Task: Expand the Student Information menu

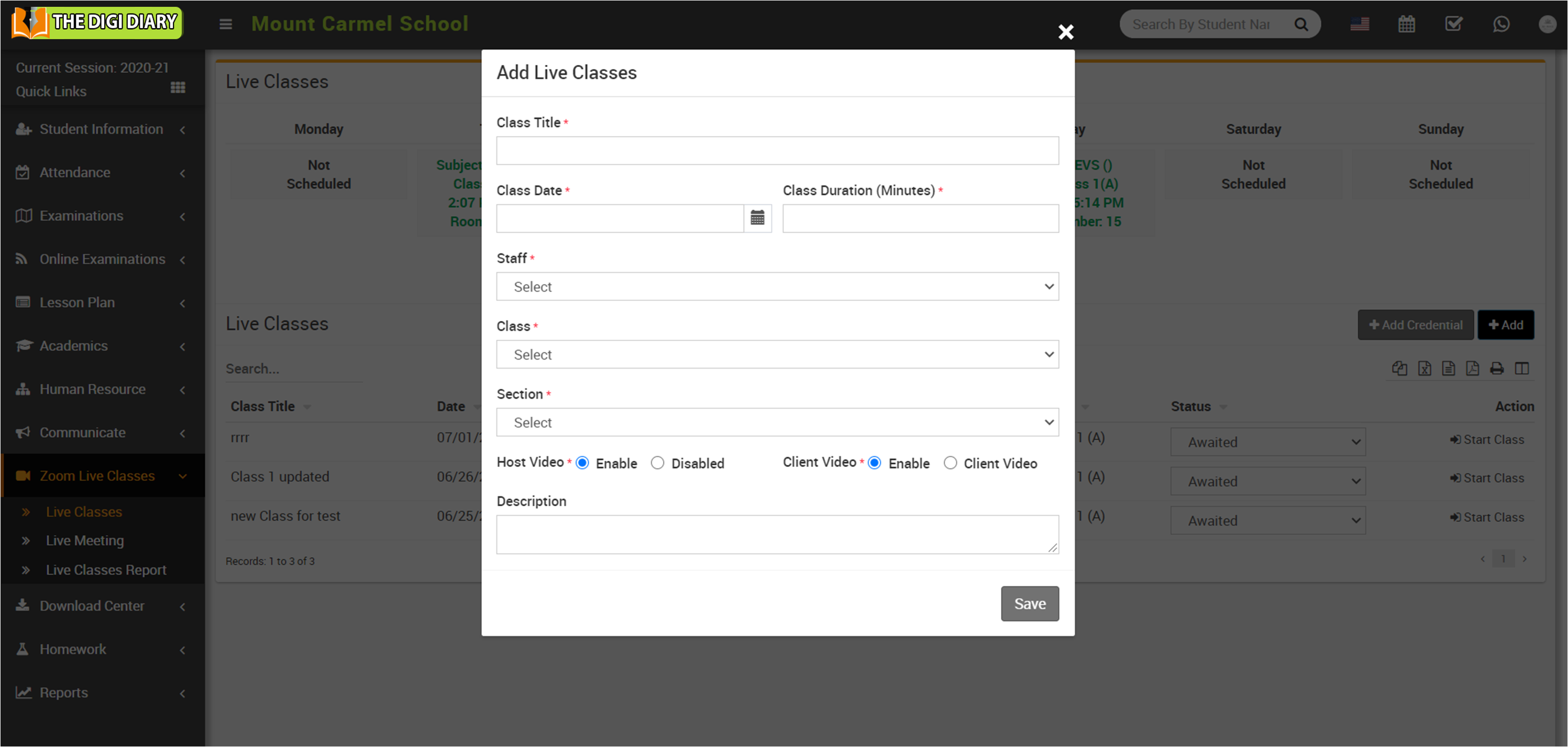Action: (x=101, y=129)
